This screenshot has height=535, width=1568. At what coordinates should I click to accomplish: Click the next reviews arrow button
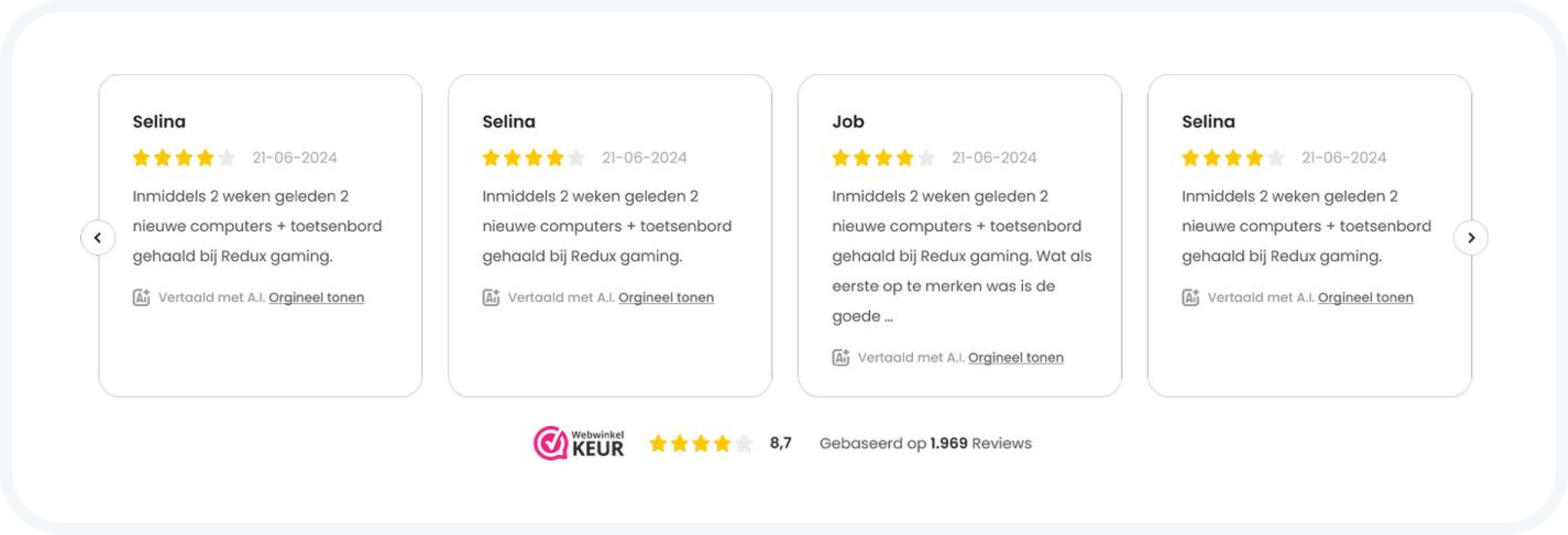1470,238
